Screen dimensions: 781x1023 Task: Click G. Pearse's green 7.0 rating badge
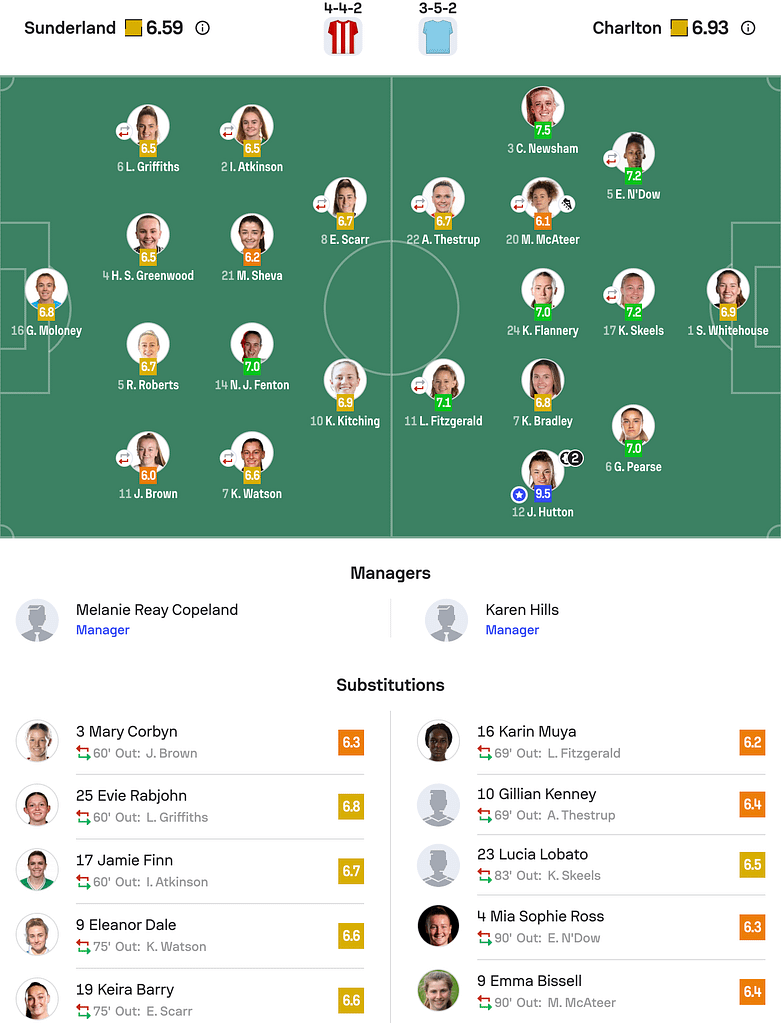(633, 446)
